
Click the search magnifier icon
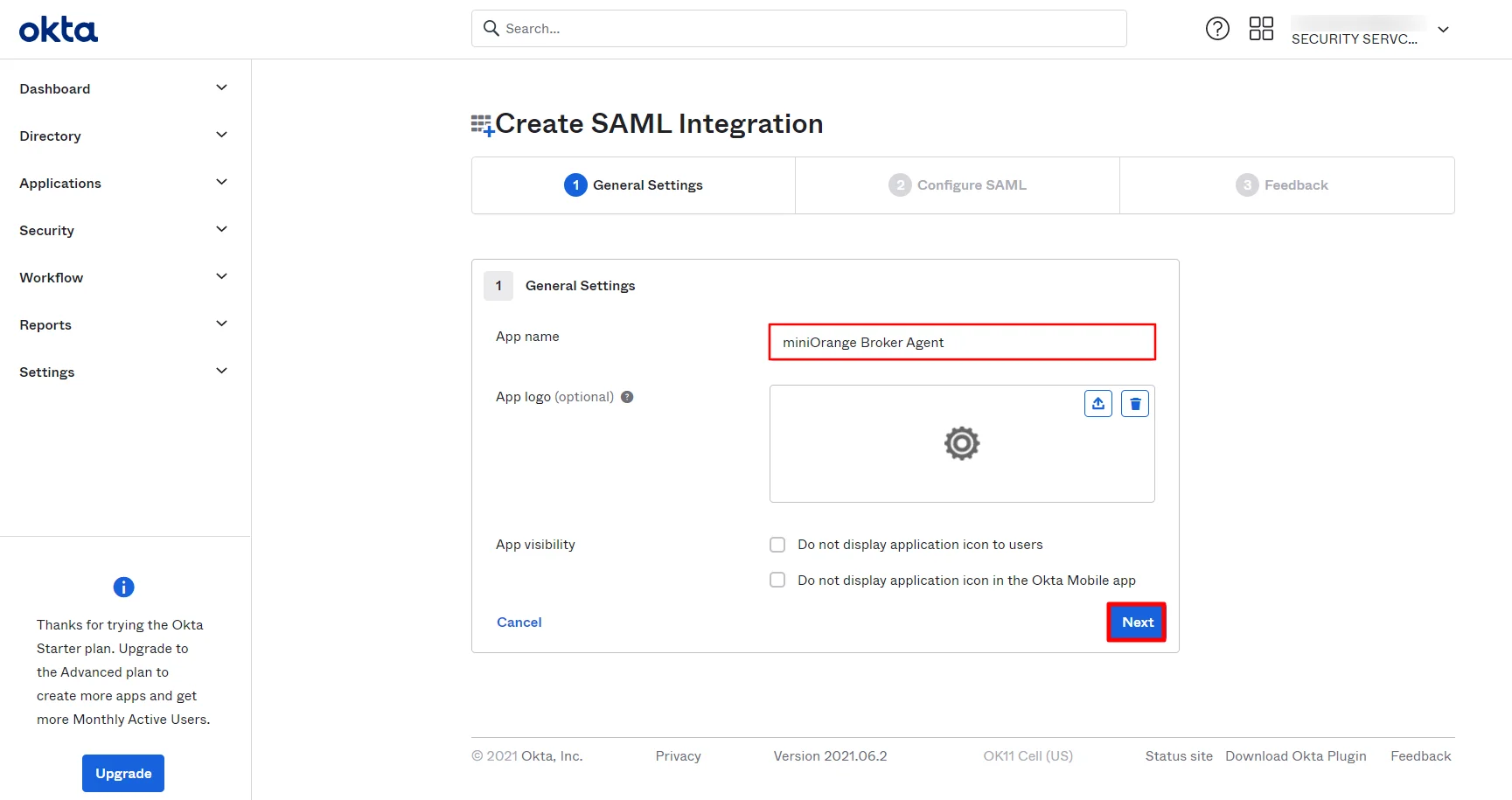click(491, 28)
